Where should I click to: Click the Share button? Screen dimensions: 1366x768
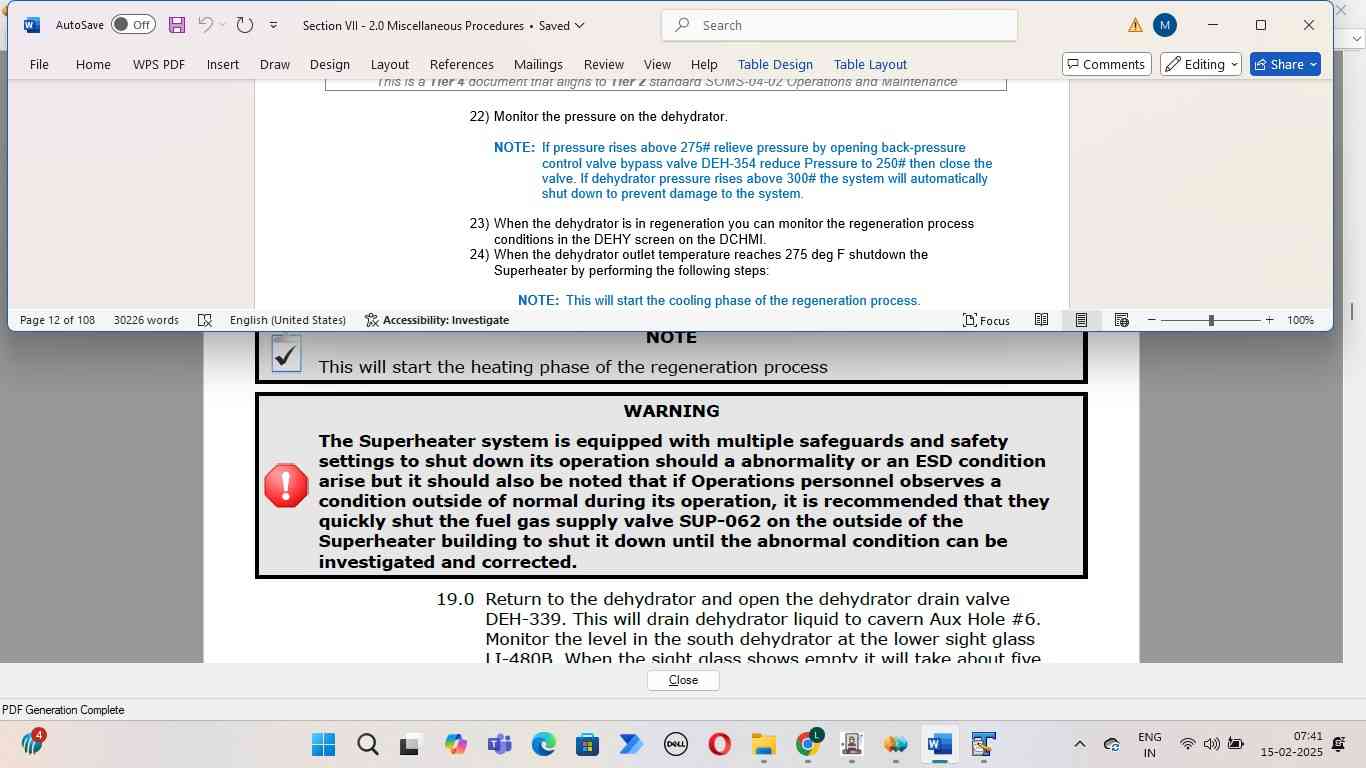1285,64
